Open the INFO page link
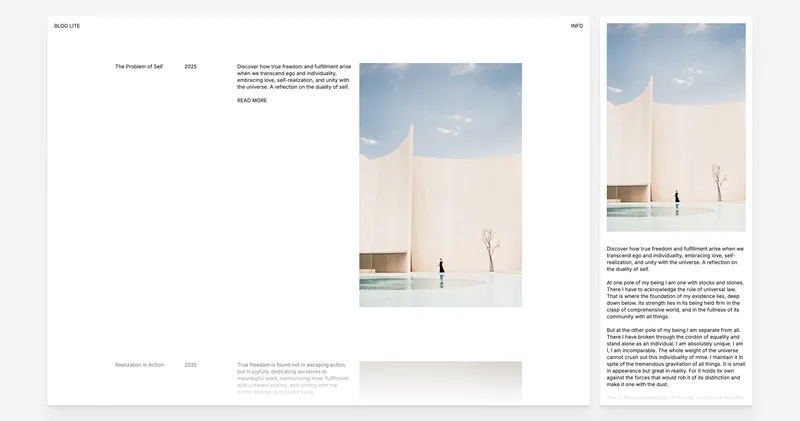This screenshot has height=421, width=800. [576, 26]
